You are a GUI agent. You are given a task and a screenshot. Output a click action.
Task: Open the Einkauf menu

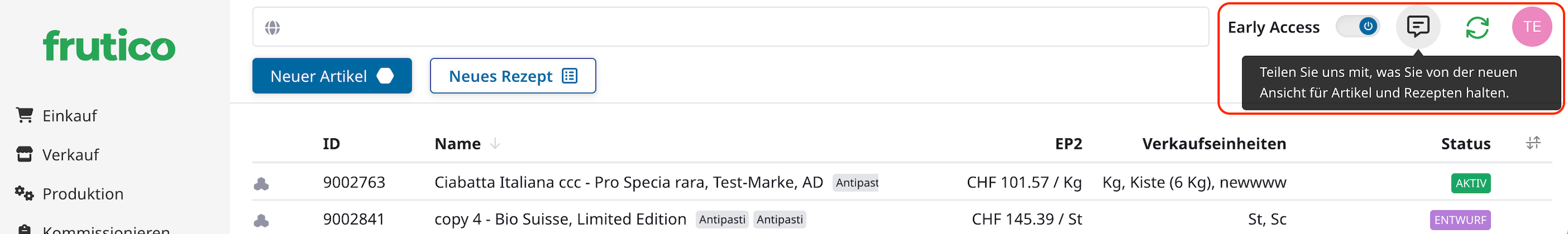(x=70, y=115)
